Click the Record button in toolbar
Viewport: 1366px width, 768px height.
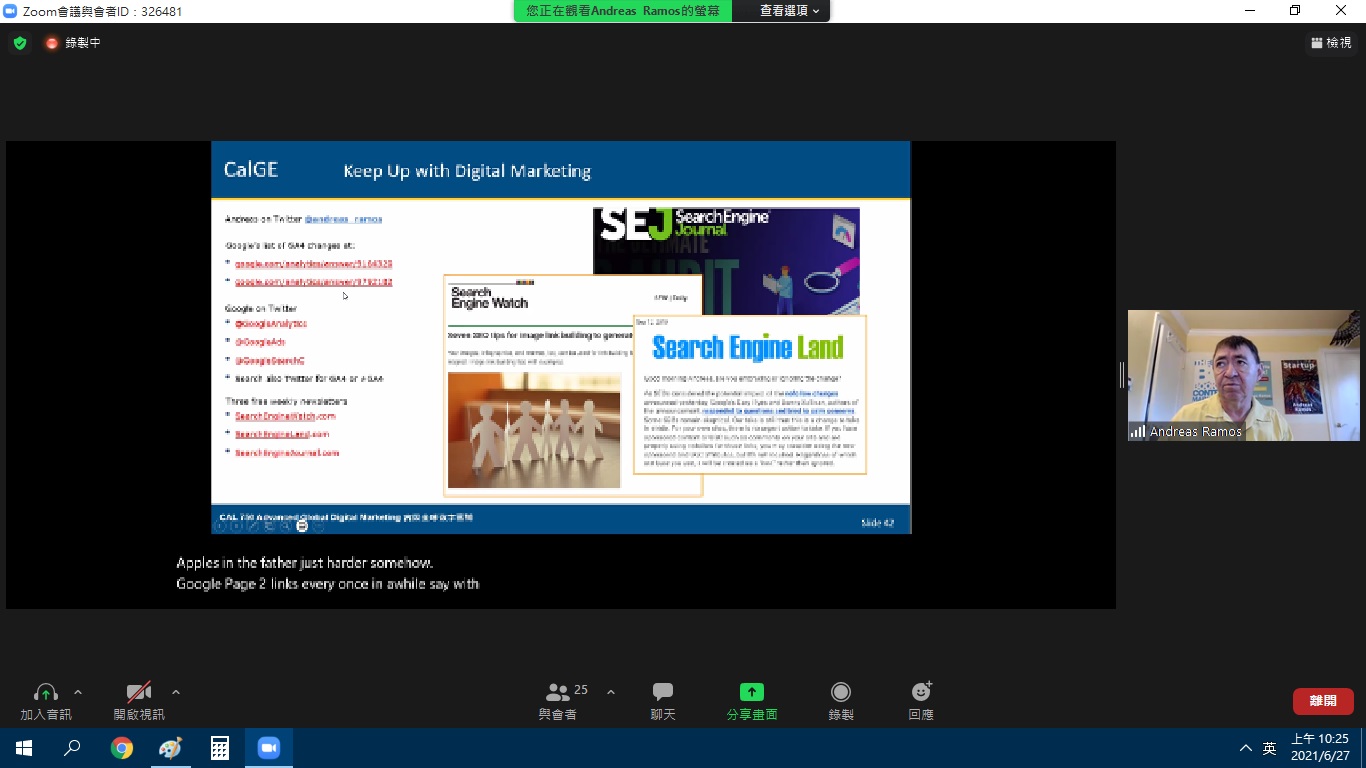(841, 693)
